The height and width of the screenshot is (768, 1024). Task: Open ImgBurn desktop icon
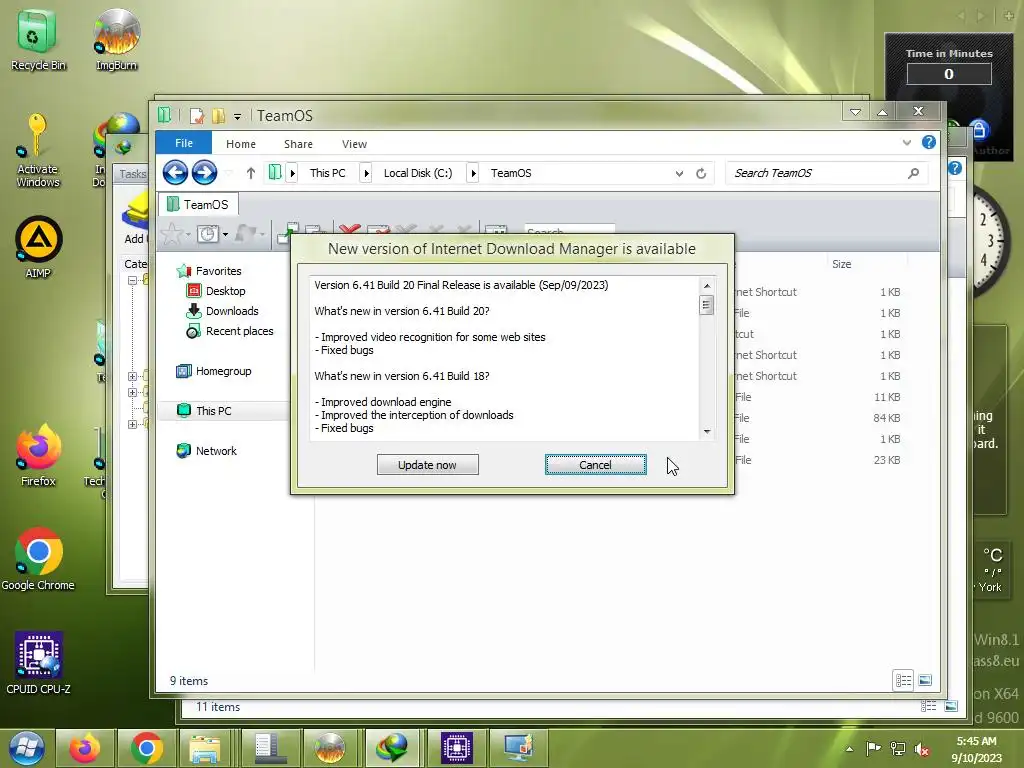coord(116,40)
